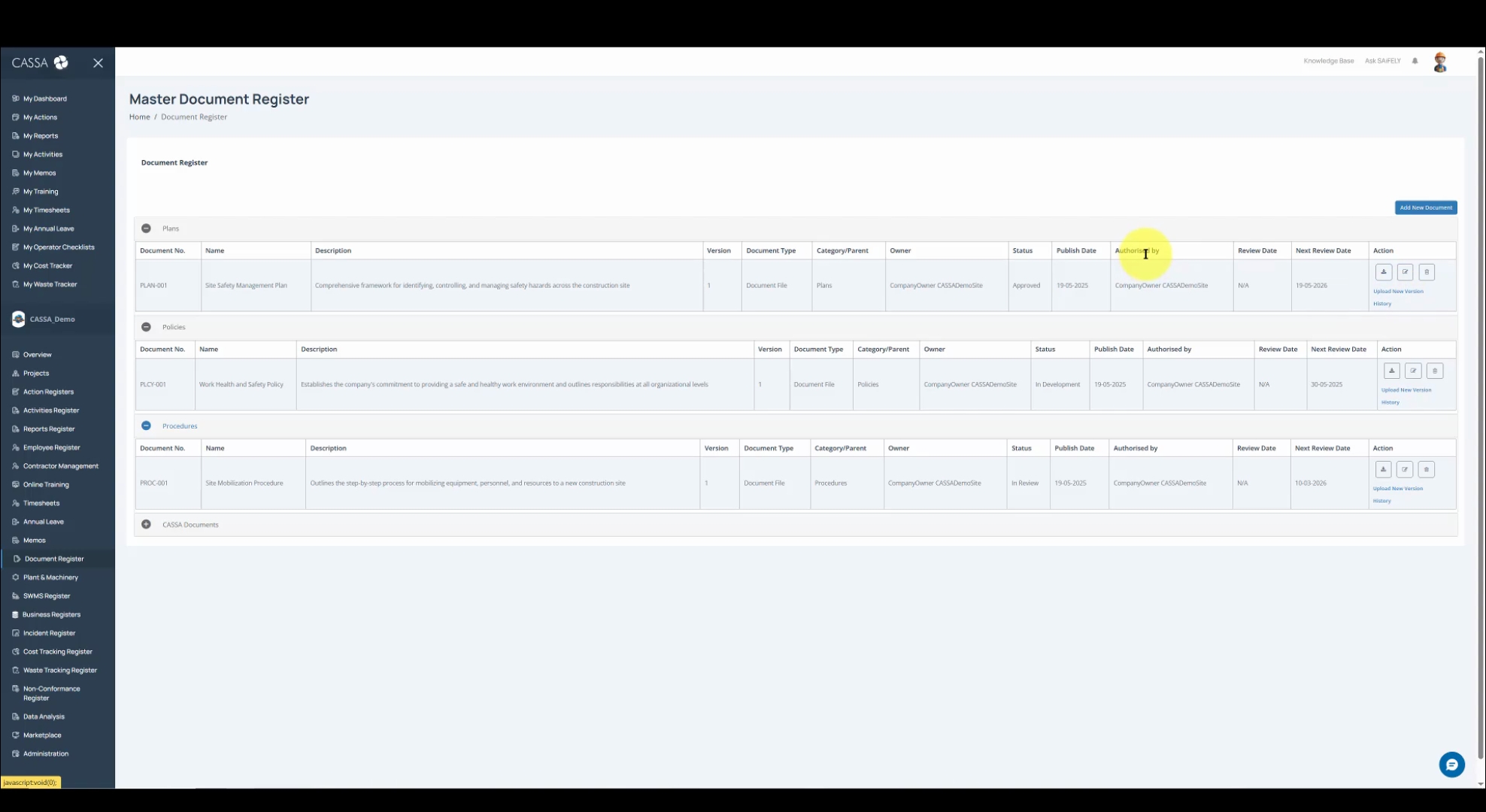Click Upload New Version for PLAN-001

[x=1398, y=291]
